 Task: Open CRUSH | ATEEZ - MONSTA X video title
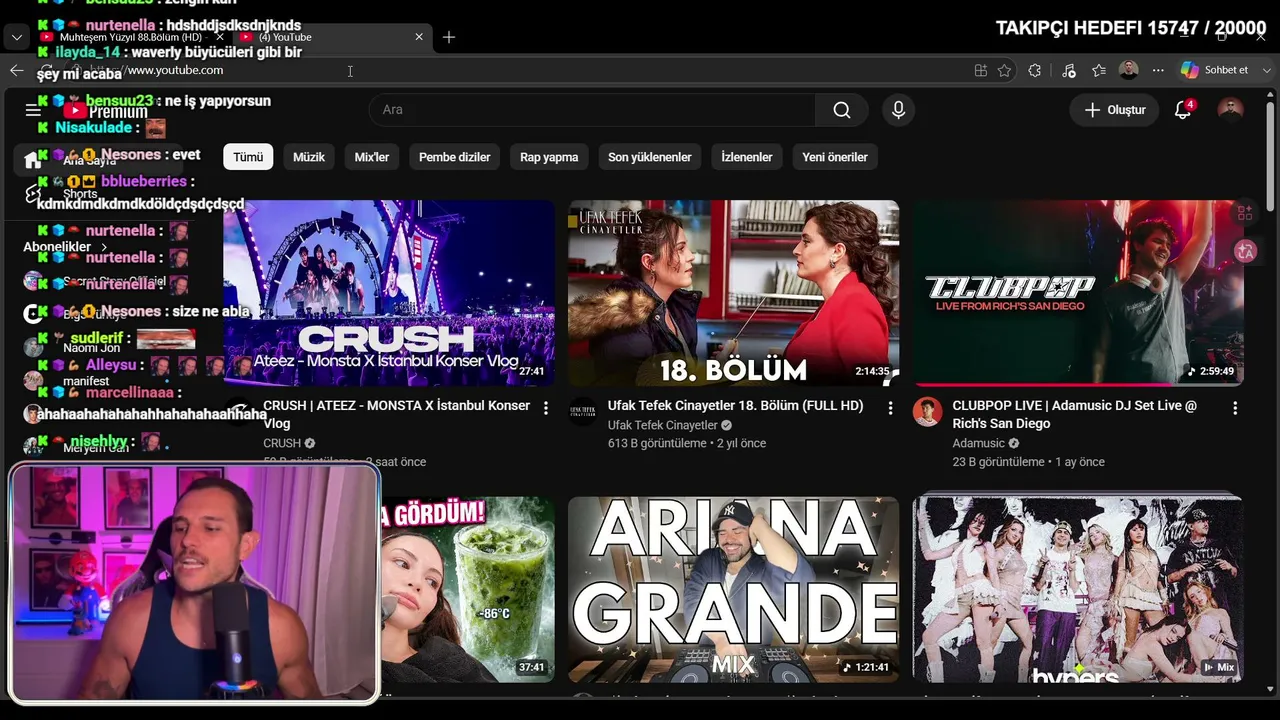[x=396, y=414]
